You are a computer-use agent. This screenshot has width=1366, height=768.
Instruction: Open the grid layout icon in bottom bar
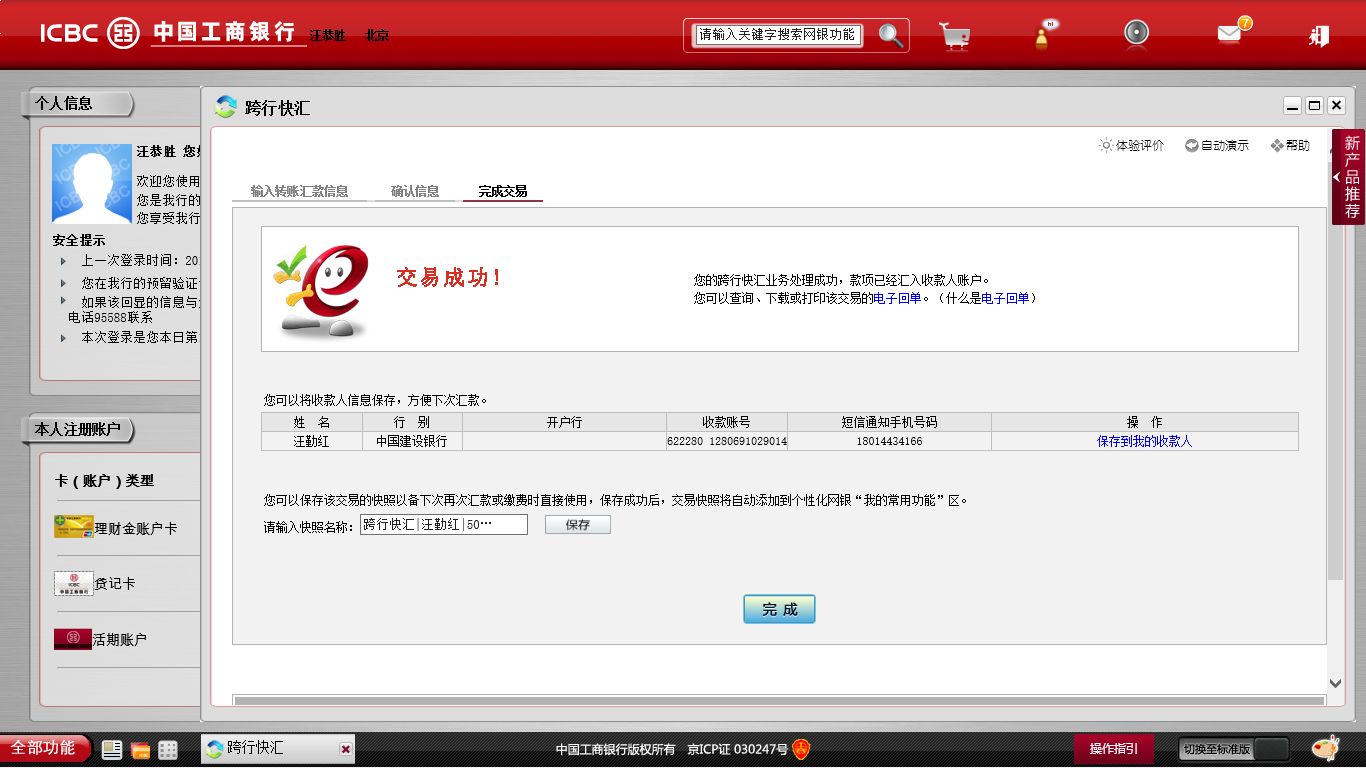168,750
